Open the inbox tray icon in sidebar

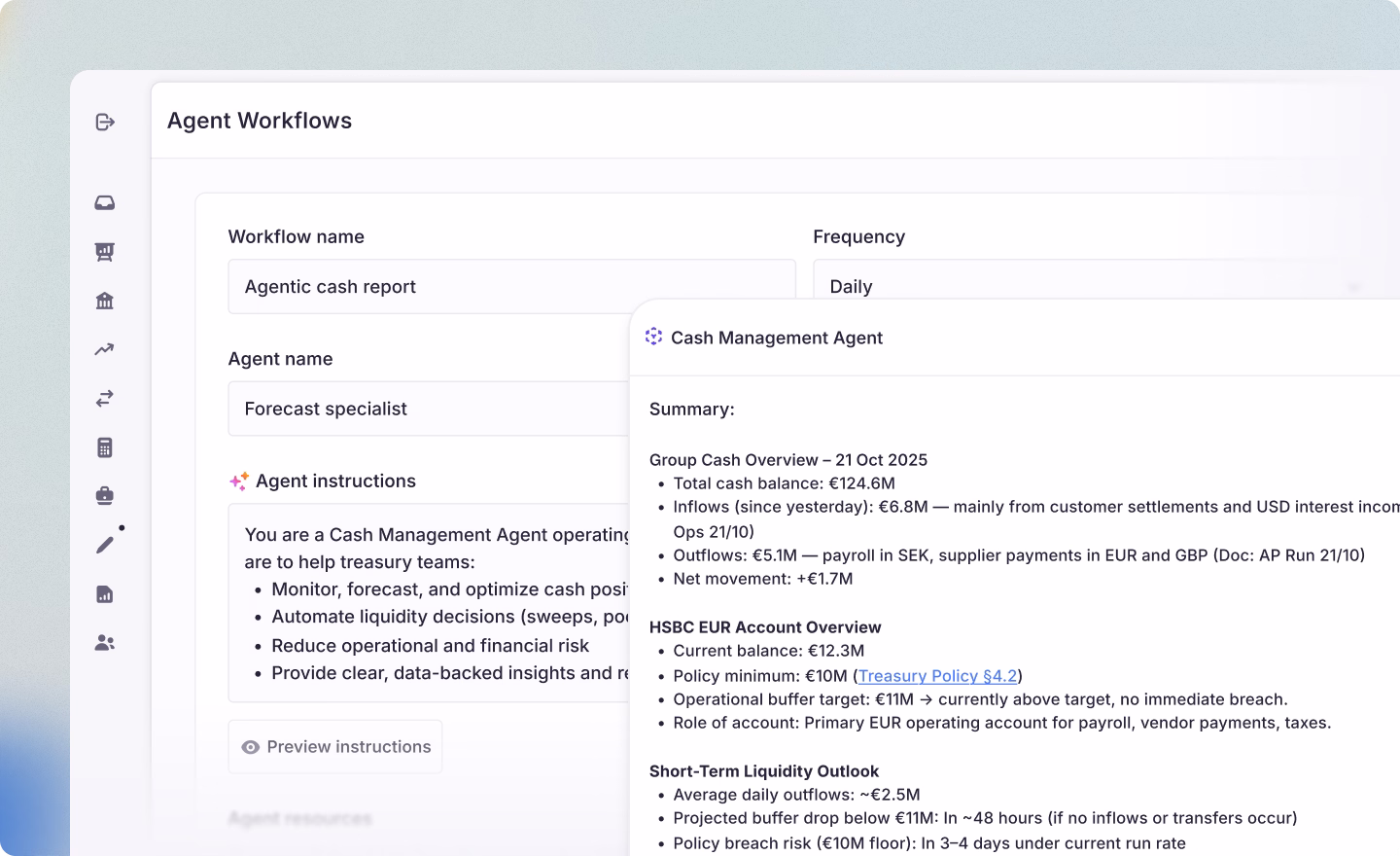105,202
